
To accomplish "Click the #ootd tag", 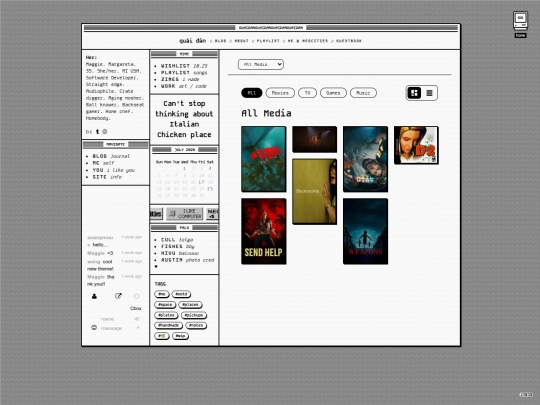I will (x=181, y=294).
